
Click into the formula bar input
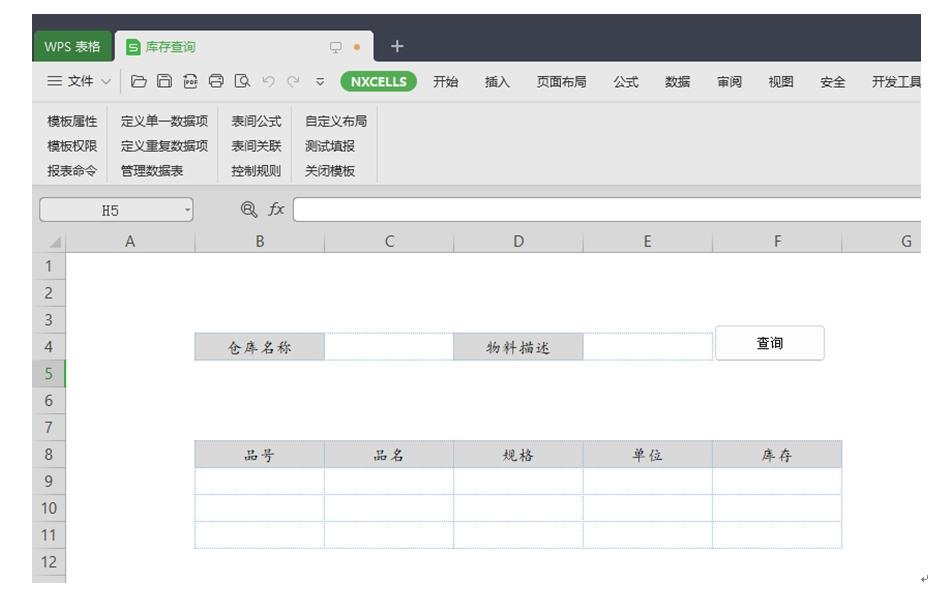click(x=600, y=210)
